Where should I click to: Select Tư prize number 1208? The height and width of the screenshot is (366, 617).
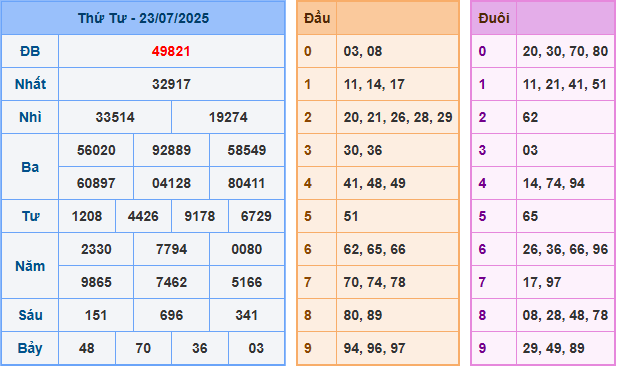[x=87, y=216]
